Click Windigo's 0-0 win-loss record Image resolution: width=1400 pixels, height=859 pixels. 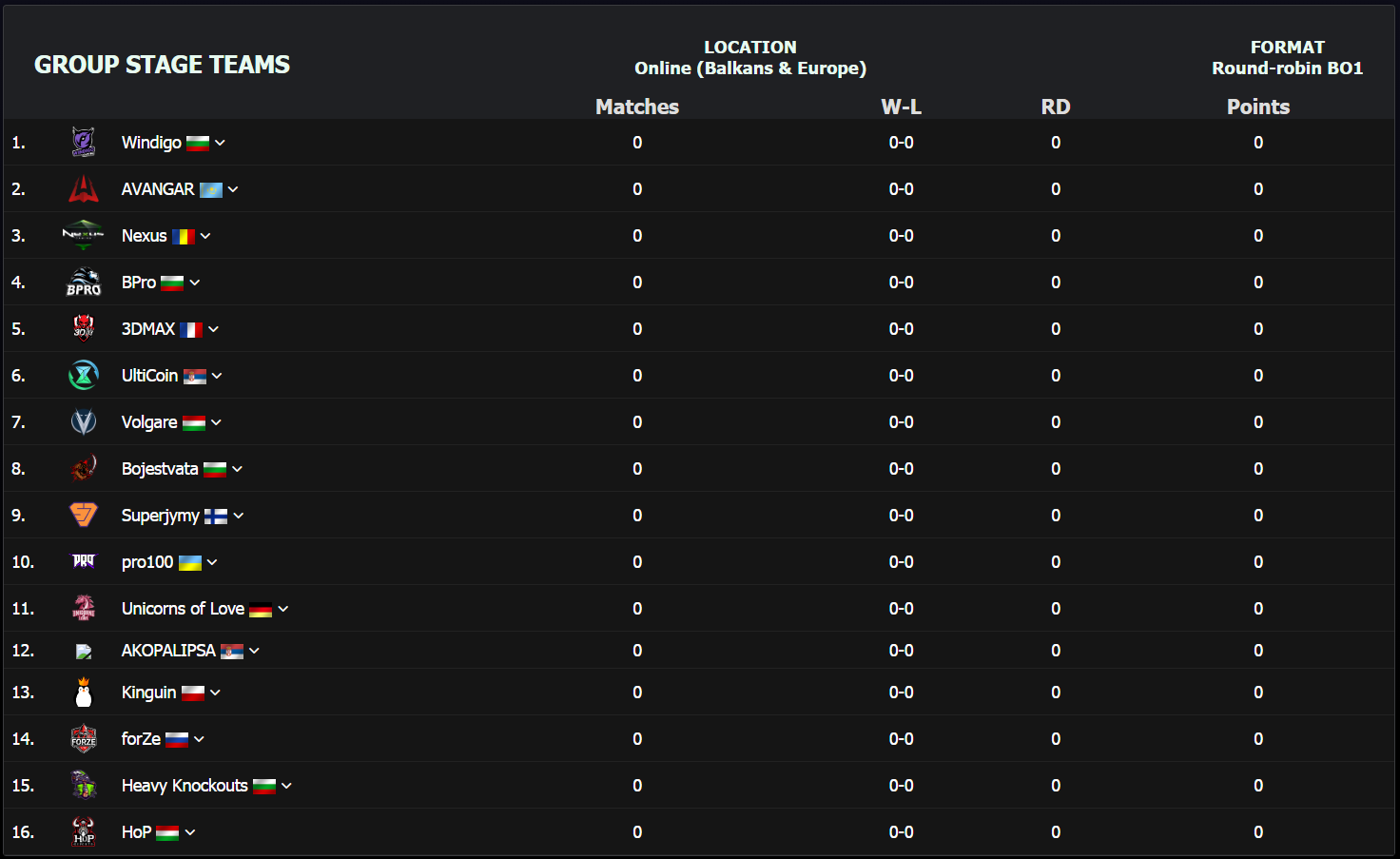(x=902, y=143)
